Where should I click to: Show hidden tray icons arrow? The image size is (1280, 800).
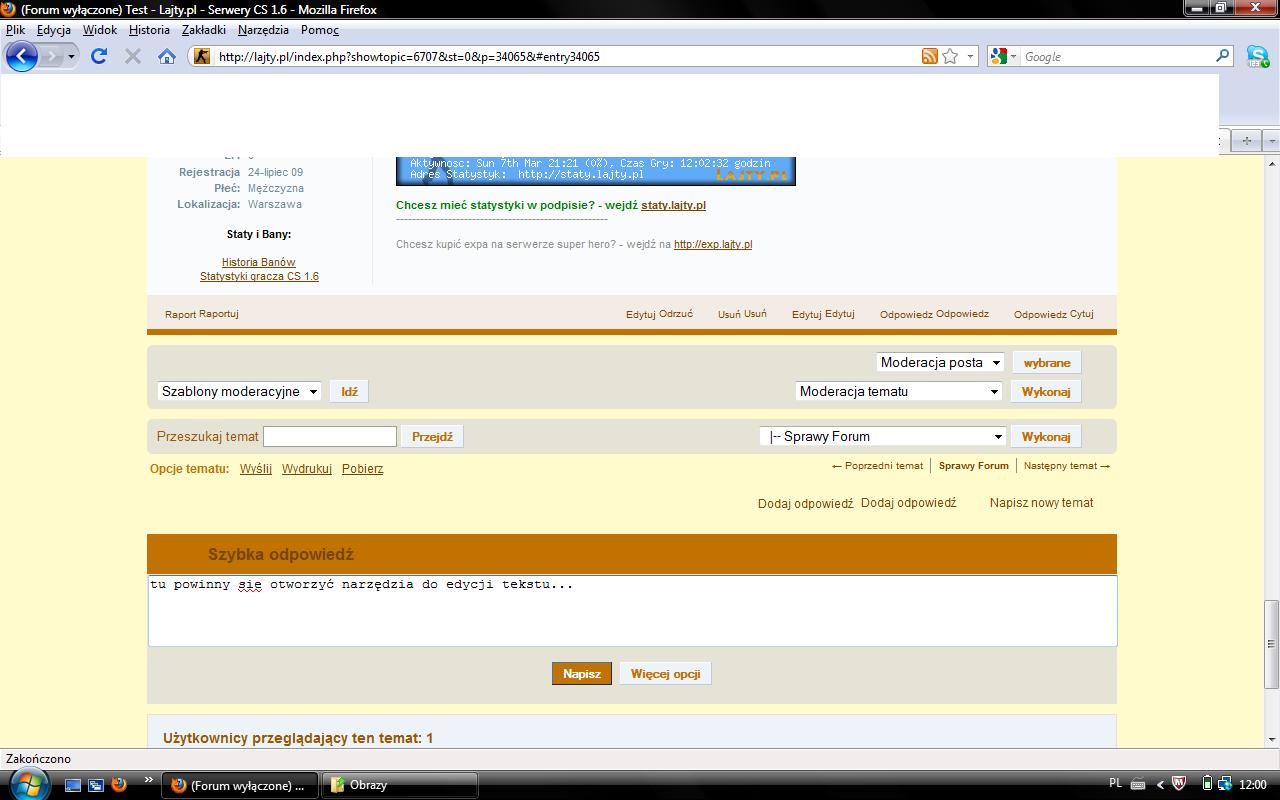[1160, 784]
